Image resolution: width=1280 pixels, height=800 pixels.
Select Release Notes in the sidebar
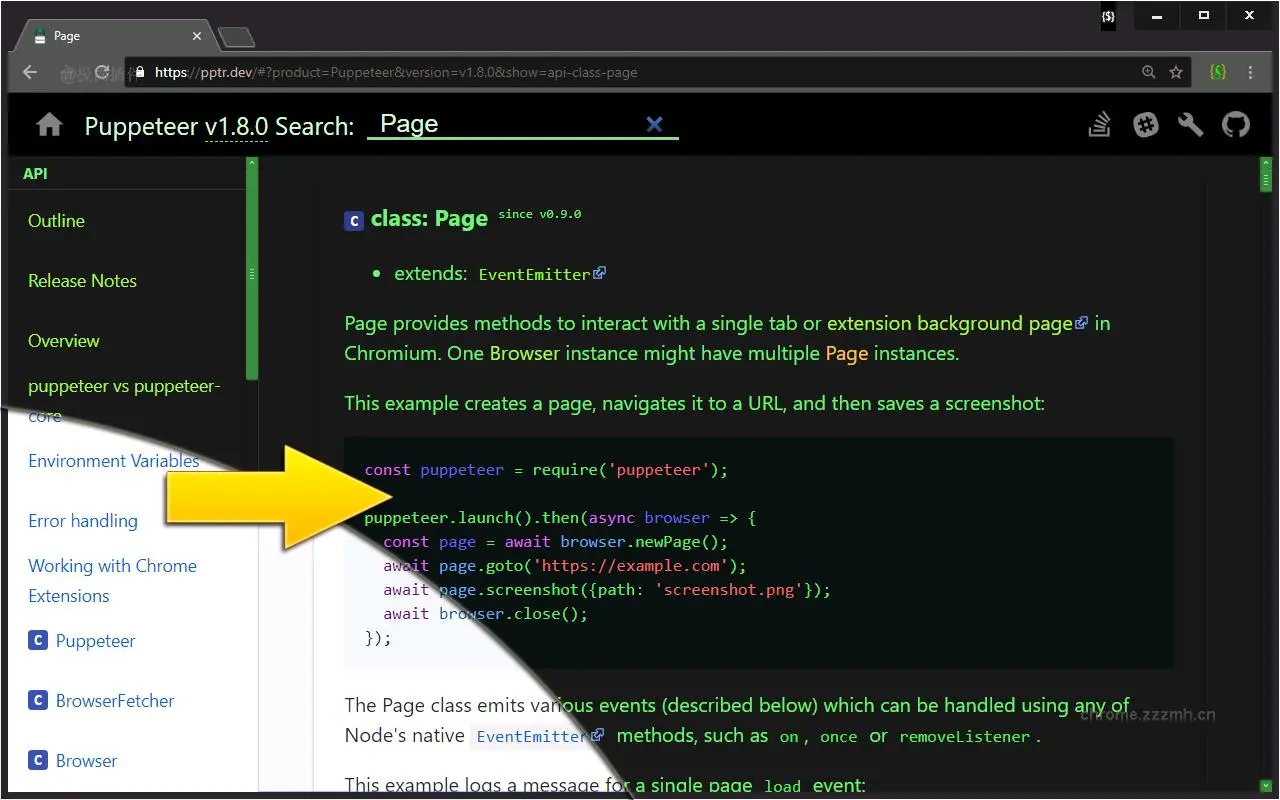click(82, 281)
